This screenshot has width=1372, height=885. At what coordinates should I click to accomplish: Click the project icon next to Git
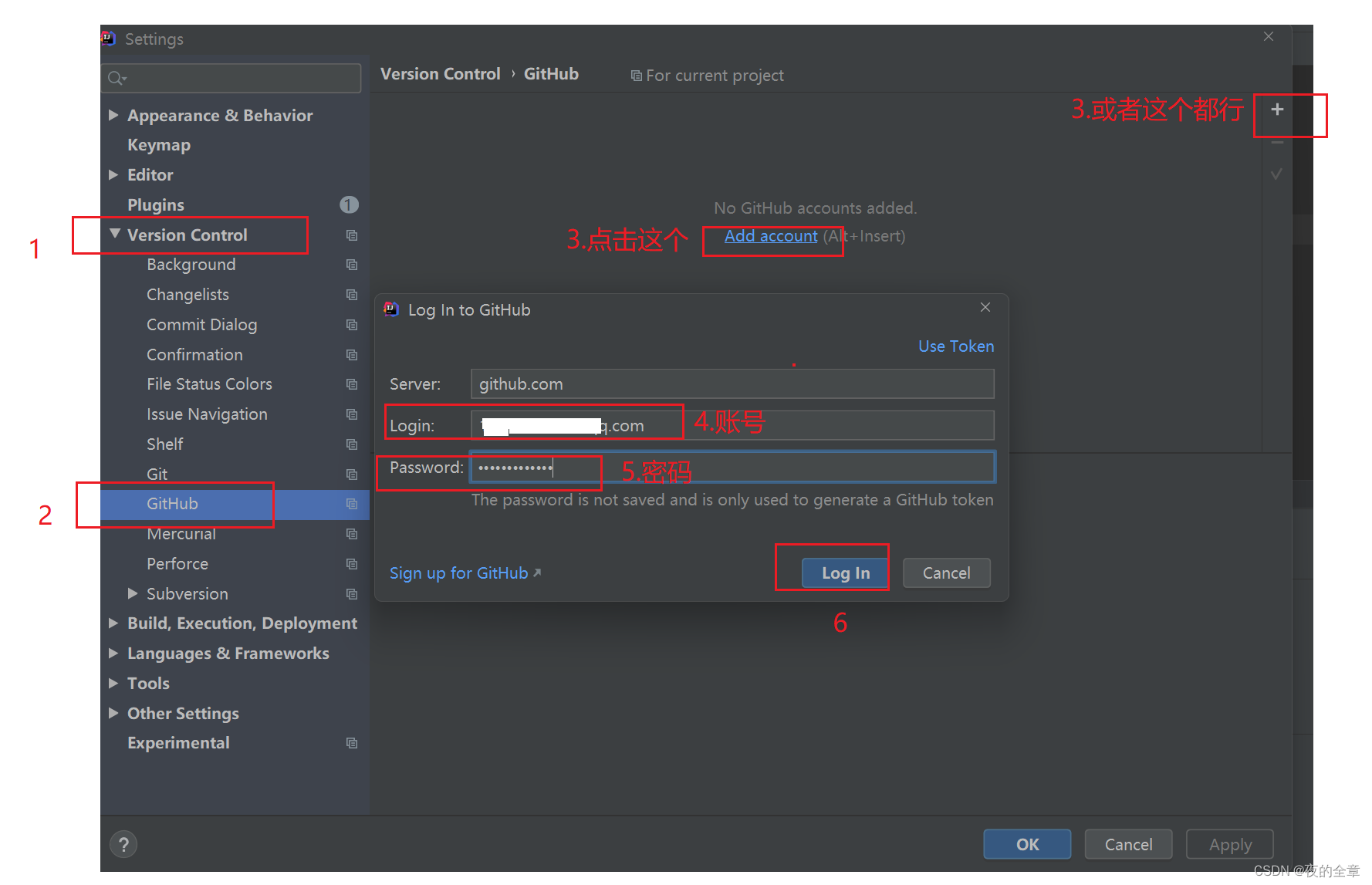pyautogui.click(x=352, y=475)
